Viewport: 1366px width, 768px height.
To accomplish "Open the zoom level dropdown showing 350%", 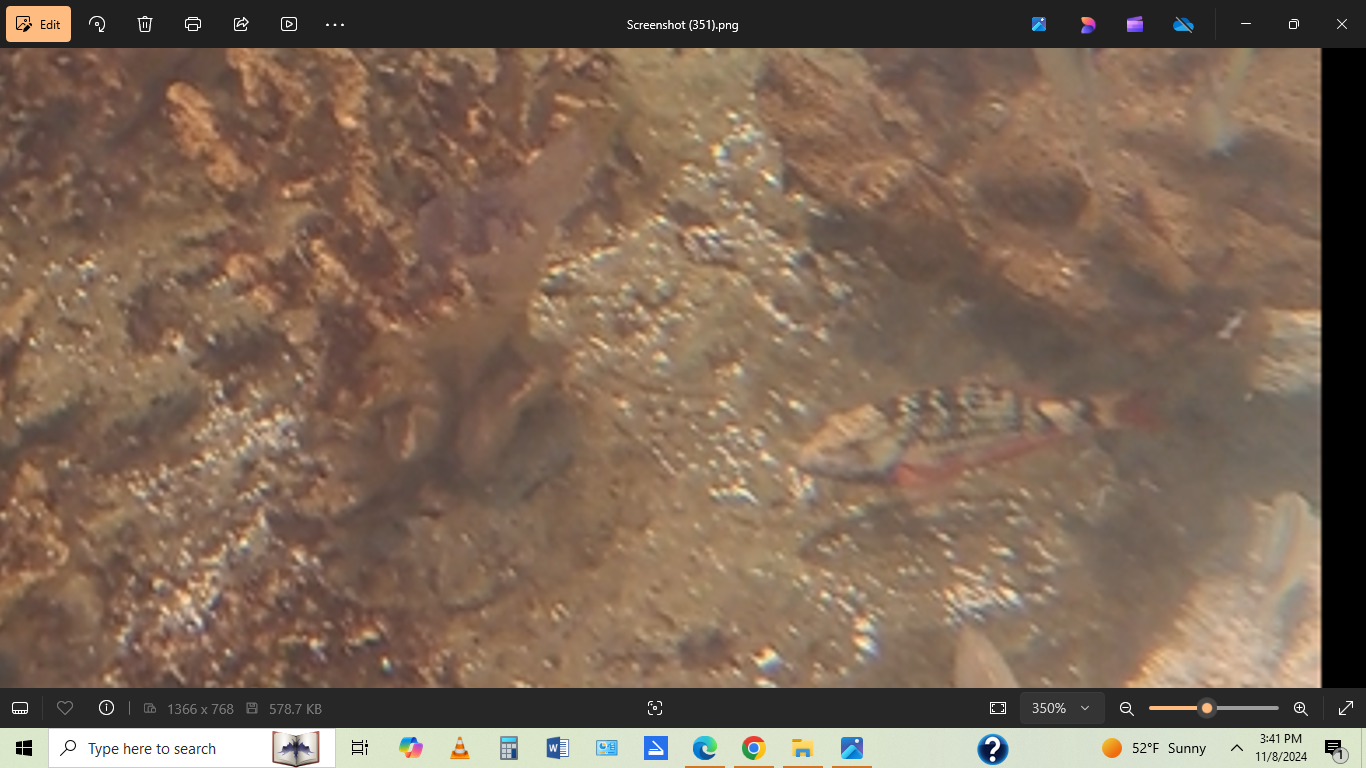I will pos(1061,708).
